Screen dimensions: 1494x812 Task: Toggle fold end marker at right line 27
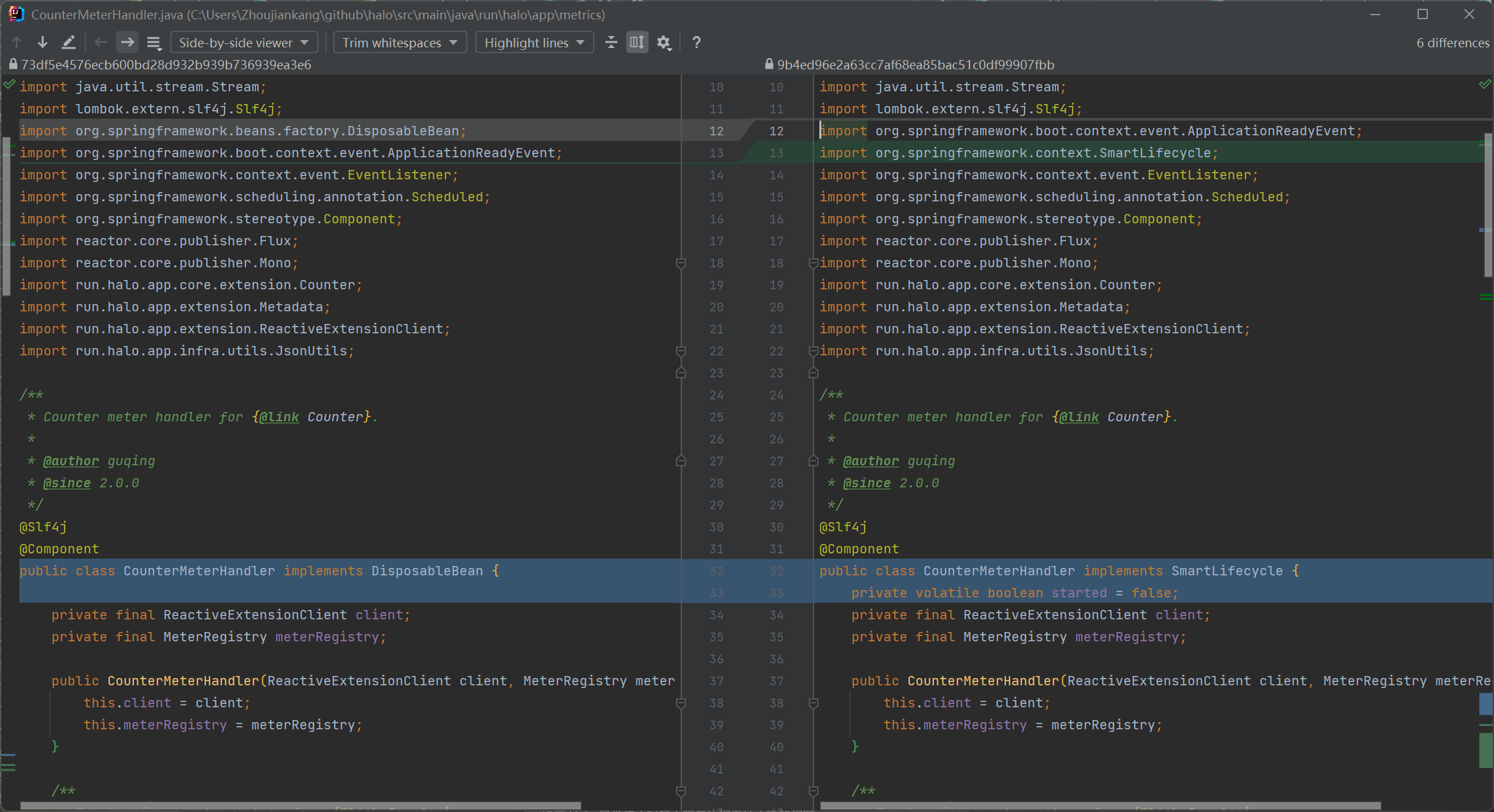(x=813, y=461)
